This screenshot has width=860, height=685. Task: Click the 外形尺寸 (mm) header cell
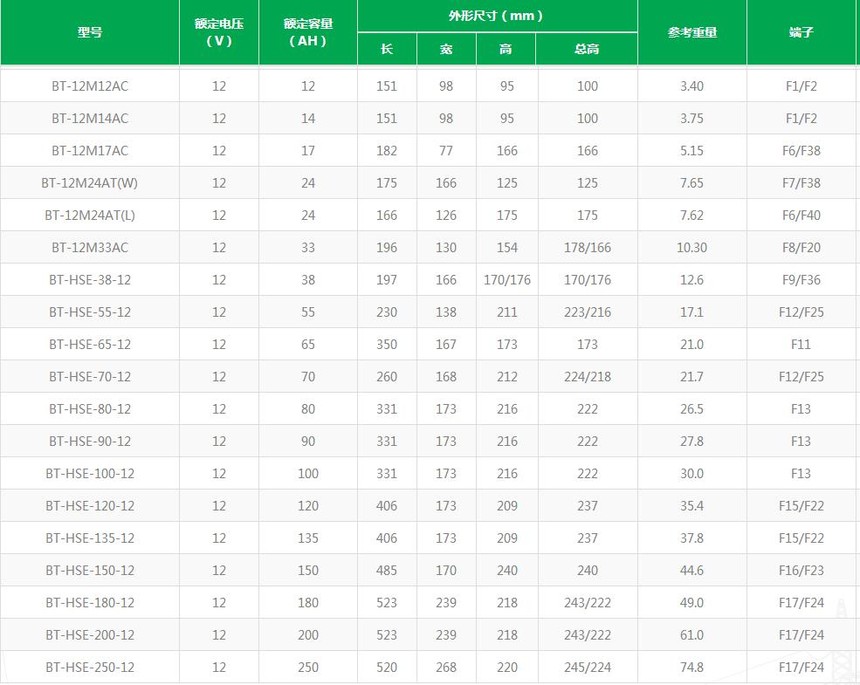coord(497,16)
